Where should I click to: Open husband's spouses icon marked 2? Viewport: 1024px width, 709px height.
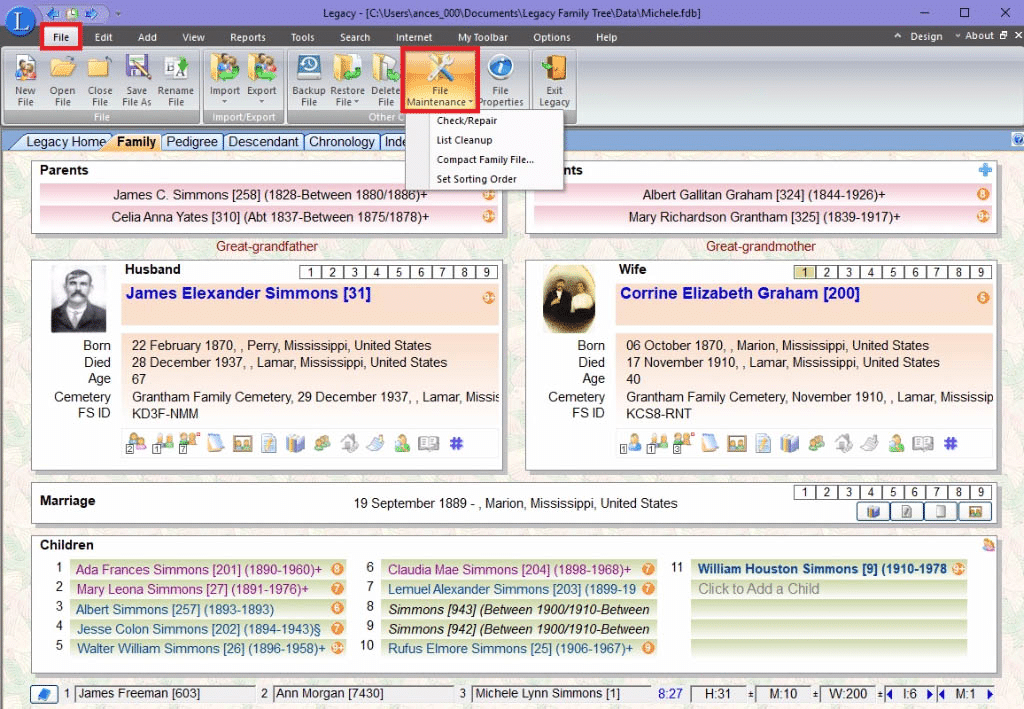(136, 443)
